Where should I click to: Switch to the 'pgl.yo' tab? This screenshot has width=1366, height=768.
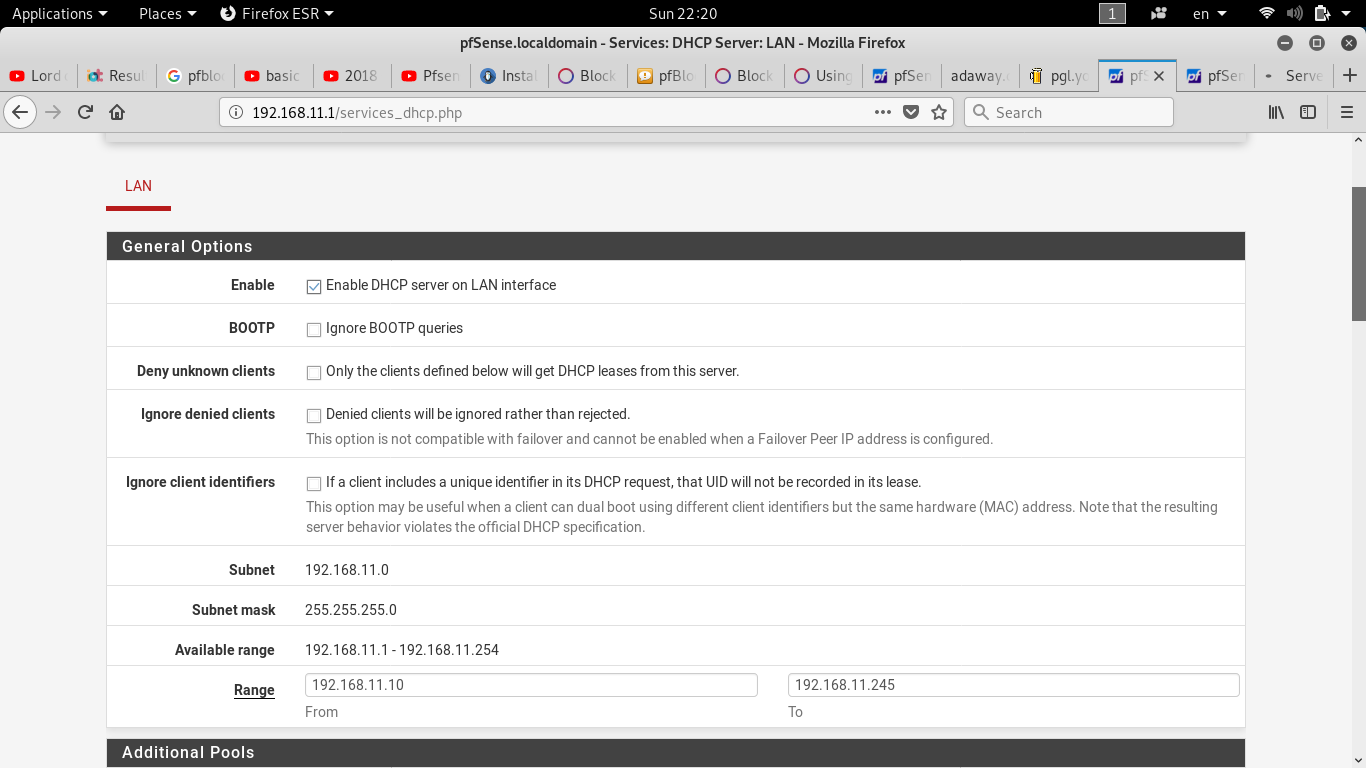[x=1058, y=76]
